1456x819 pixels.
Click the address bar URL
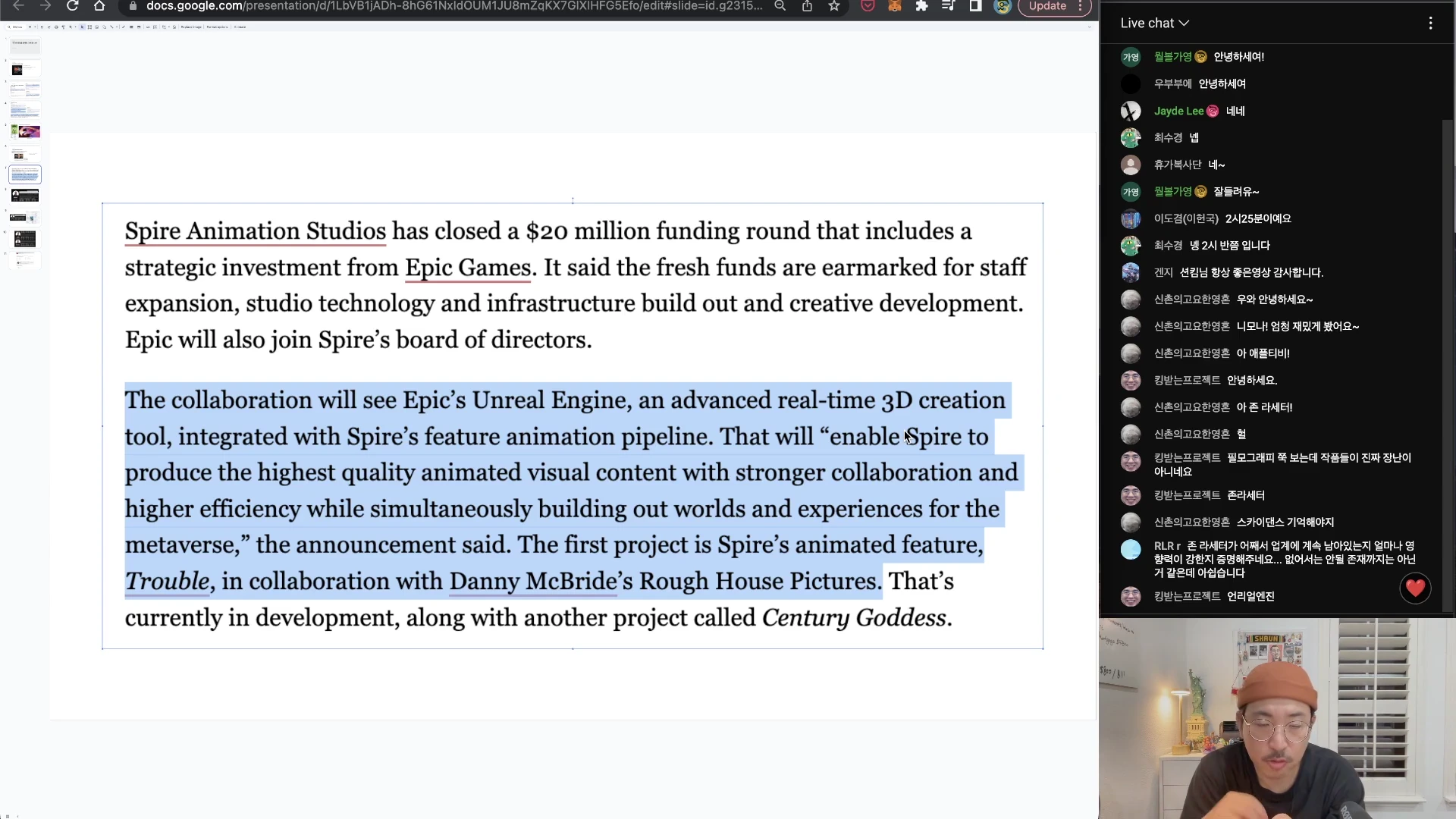coord(454,6)
